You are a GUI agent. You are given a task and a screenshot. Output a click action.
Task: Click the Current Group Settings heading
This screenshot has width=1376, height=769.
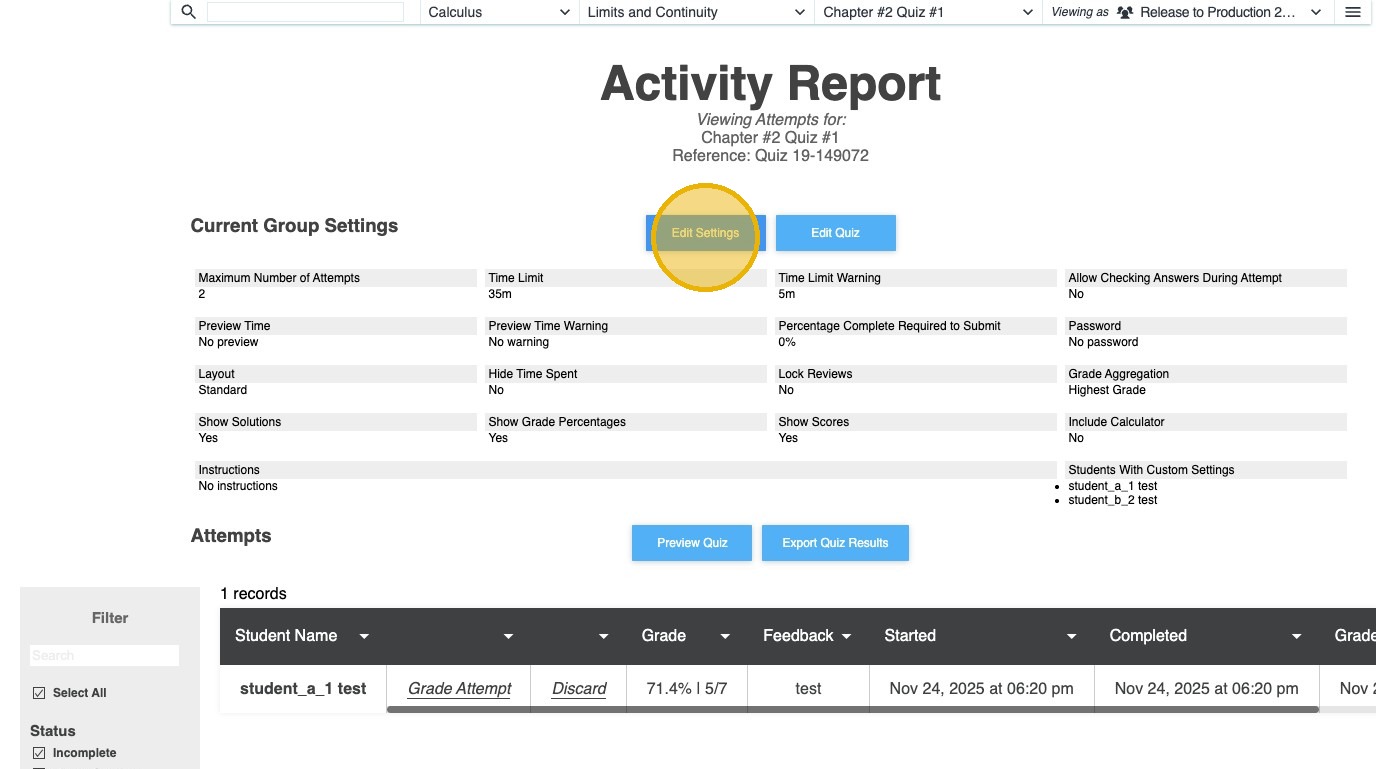[294, 226]
